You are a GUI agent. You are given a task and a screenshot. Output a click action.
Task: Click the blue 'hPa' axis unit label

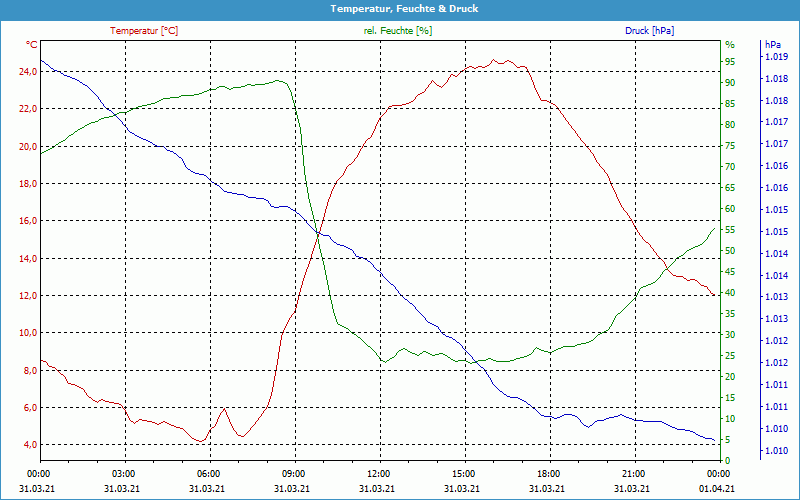pos(772,45)
